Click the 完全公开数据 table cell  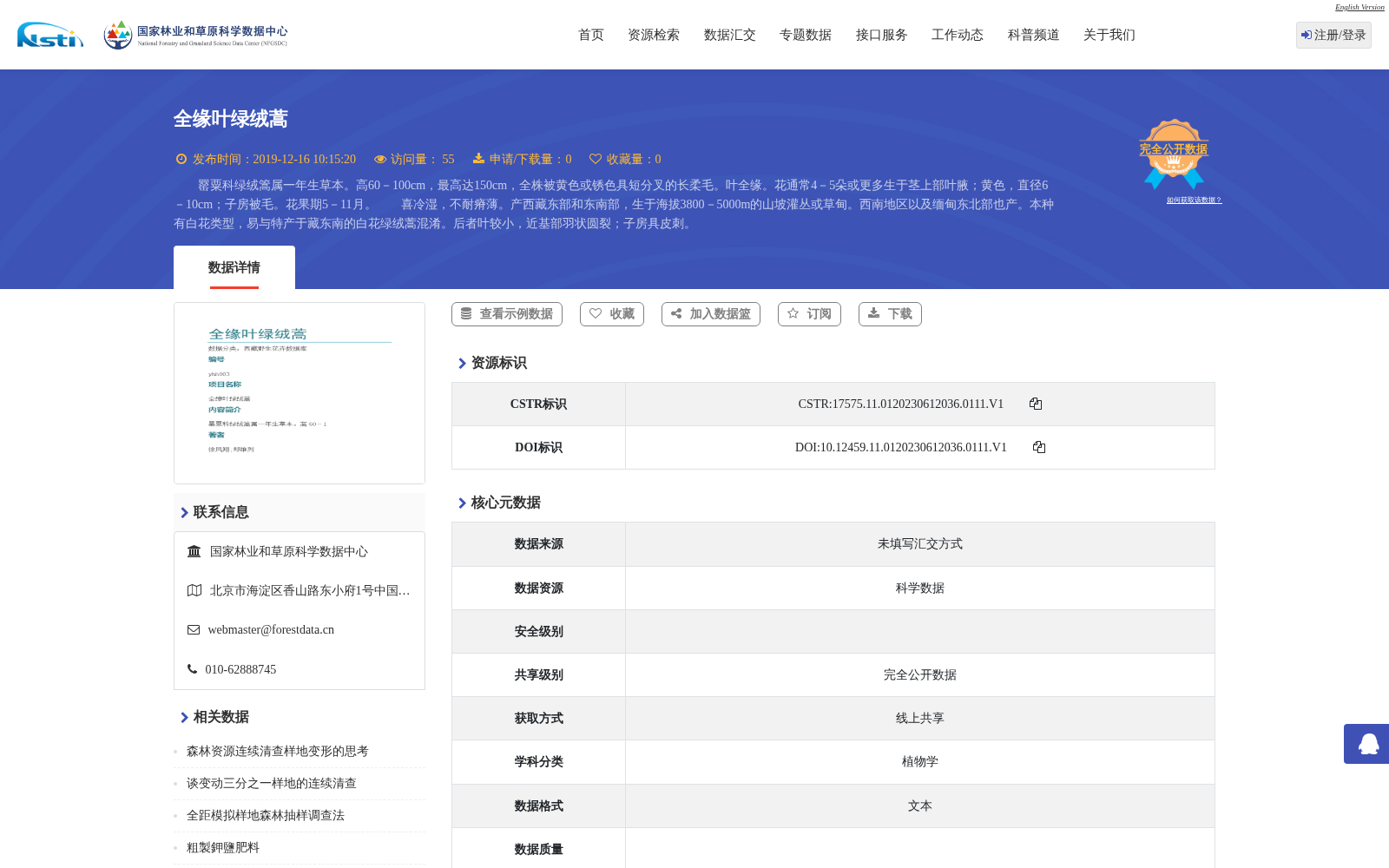(x=920, y=675)
